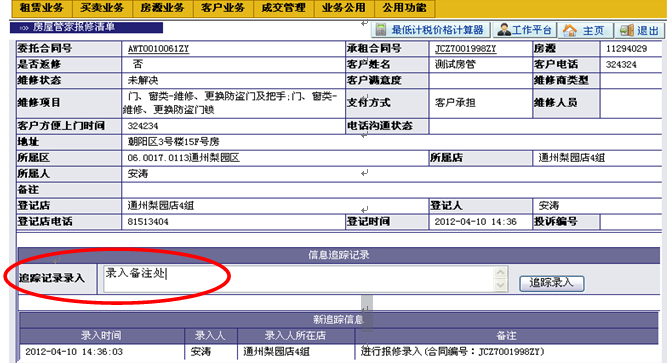
Task: Click the calculator icon for 最低计税价格计算器
Action: click(381, 30)
